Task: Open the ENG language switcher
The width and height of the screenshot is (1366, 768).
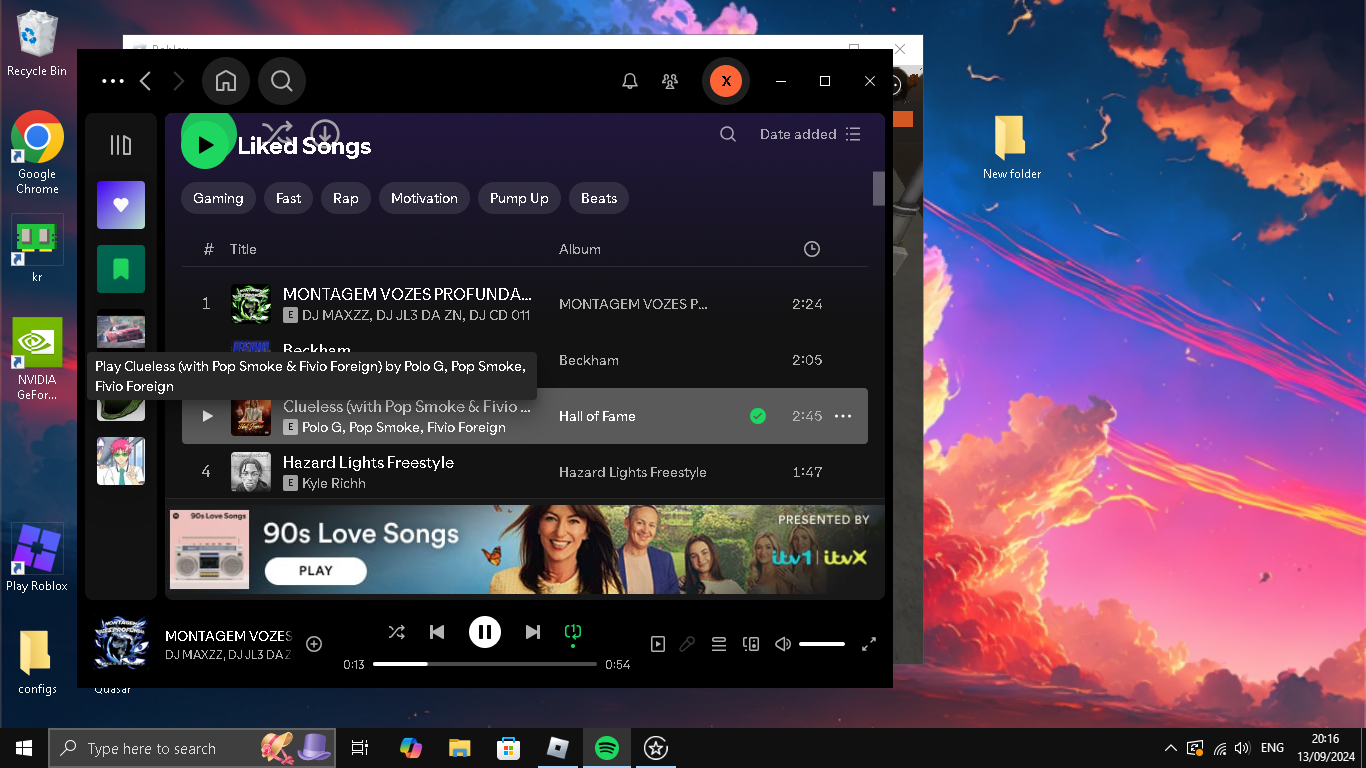Action: coord(1272,748)
